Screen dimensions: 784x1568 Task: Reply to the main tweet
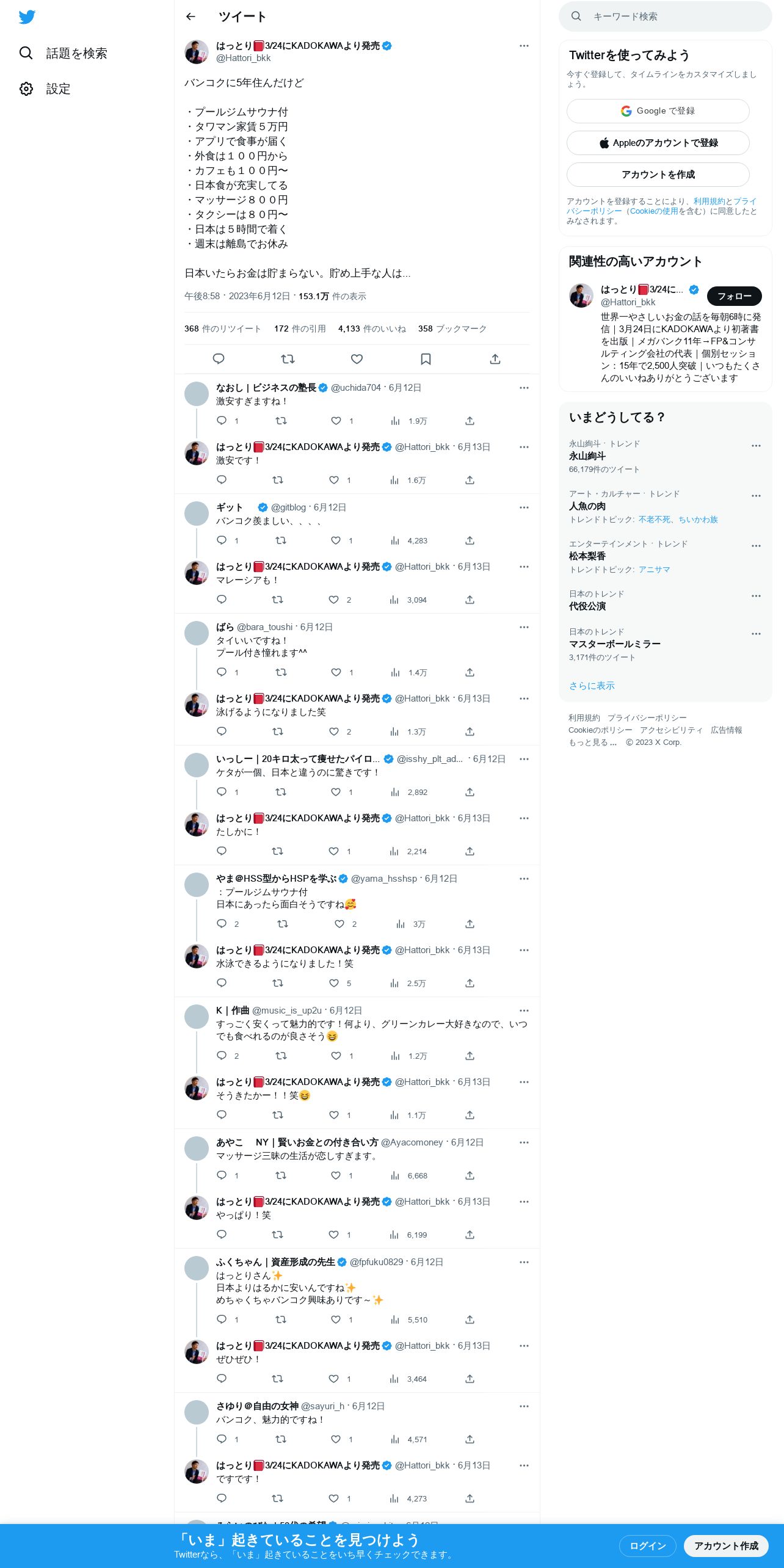pyautogui.click(x=219, y=359)
